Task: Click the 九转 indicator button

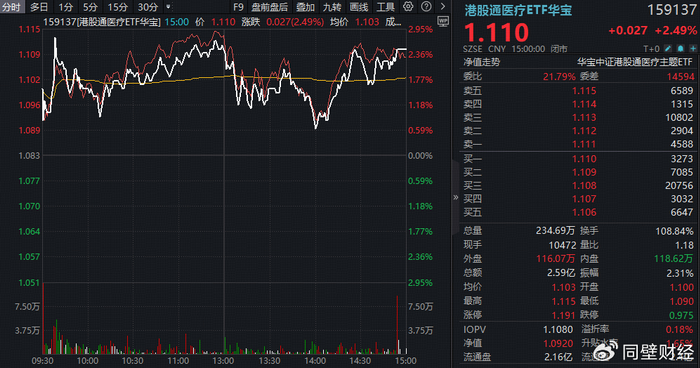Action: pyautogui.click(x=332, y=7)
